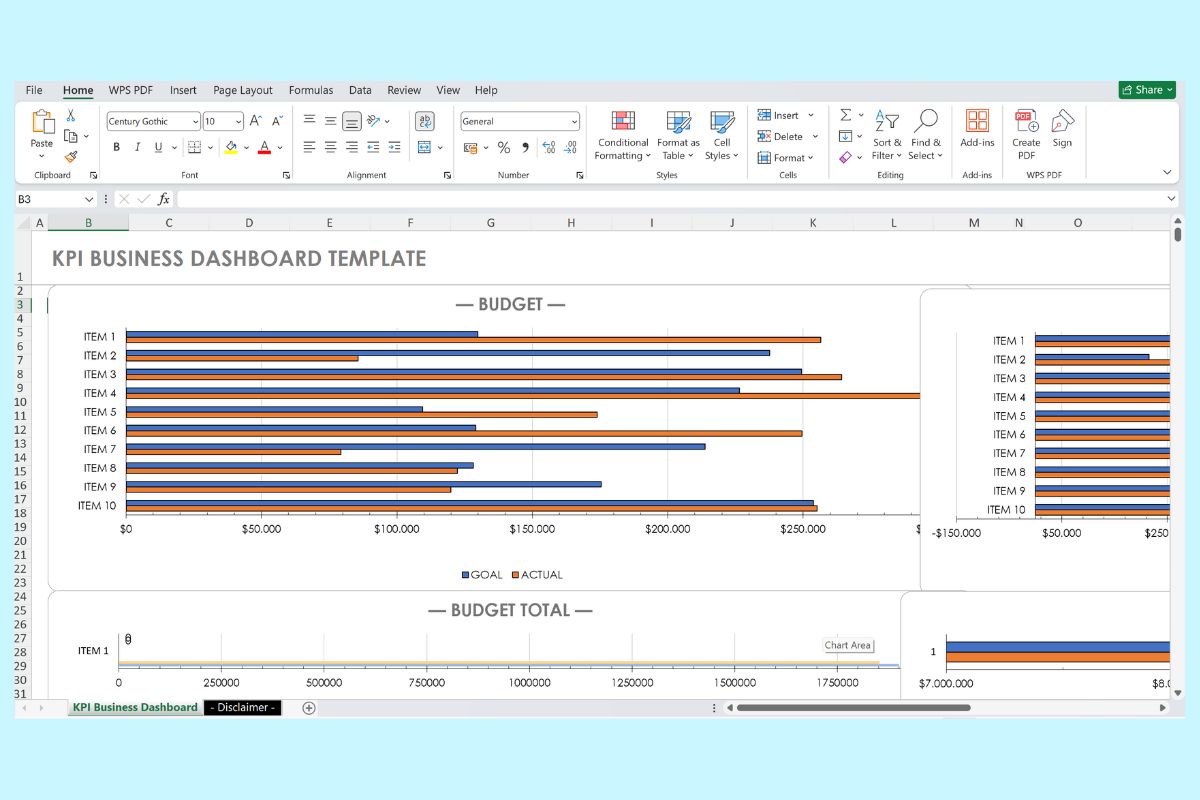Click the Select All corner triangle
1200x800 pixels.
[x=24, y=223]
